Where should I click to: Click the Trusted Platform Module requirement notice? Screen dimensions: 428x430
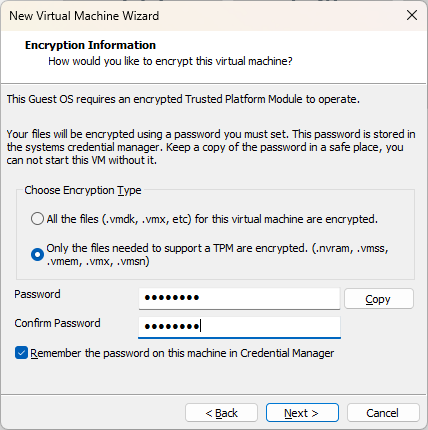pyautogui.click(x=183, y=99)
